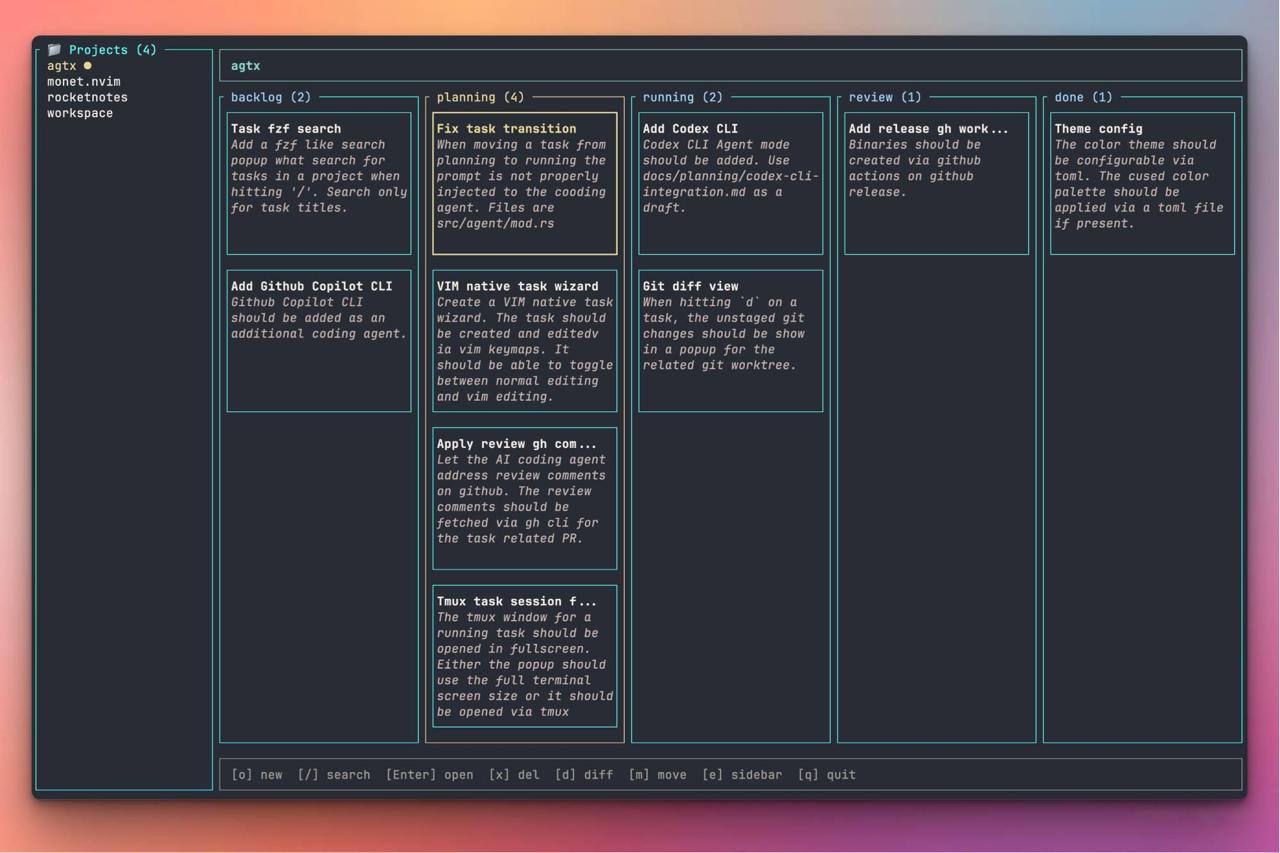
Task: Click the backlog (2) column header
Action: [x=271, y=97]
